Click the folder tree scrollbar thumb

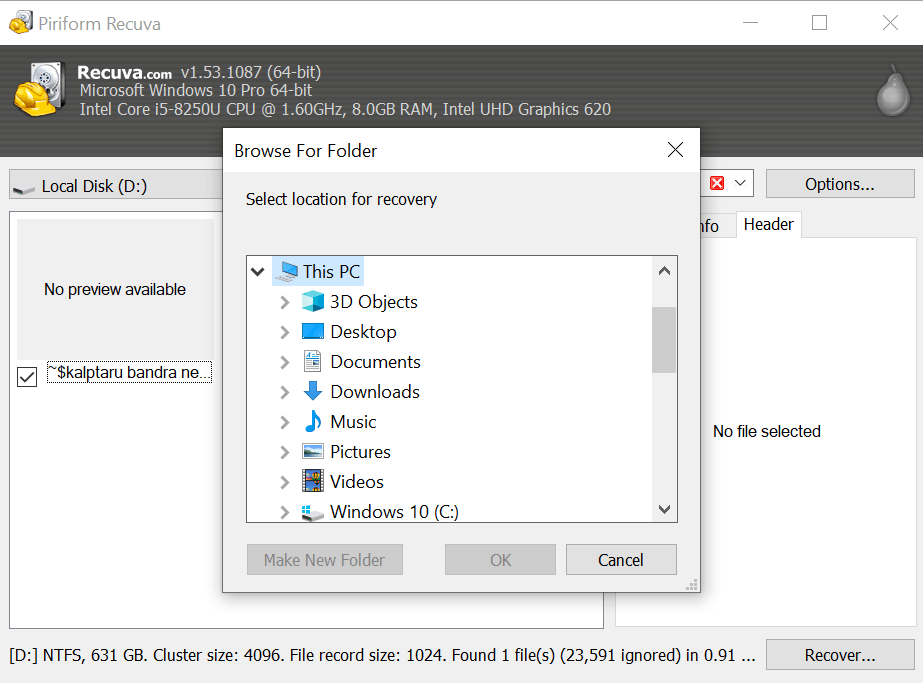pos(664,340)
